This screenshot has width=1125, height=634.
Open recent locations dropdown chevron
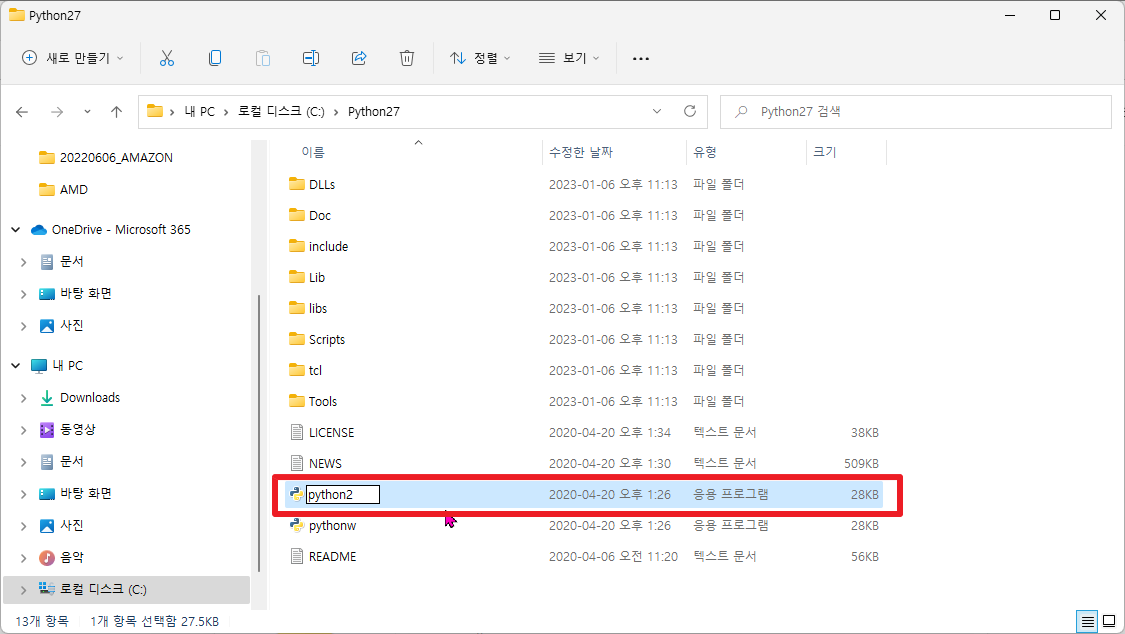tap(87, 112)
